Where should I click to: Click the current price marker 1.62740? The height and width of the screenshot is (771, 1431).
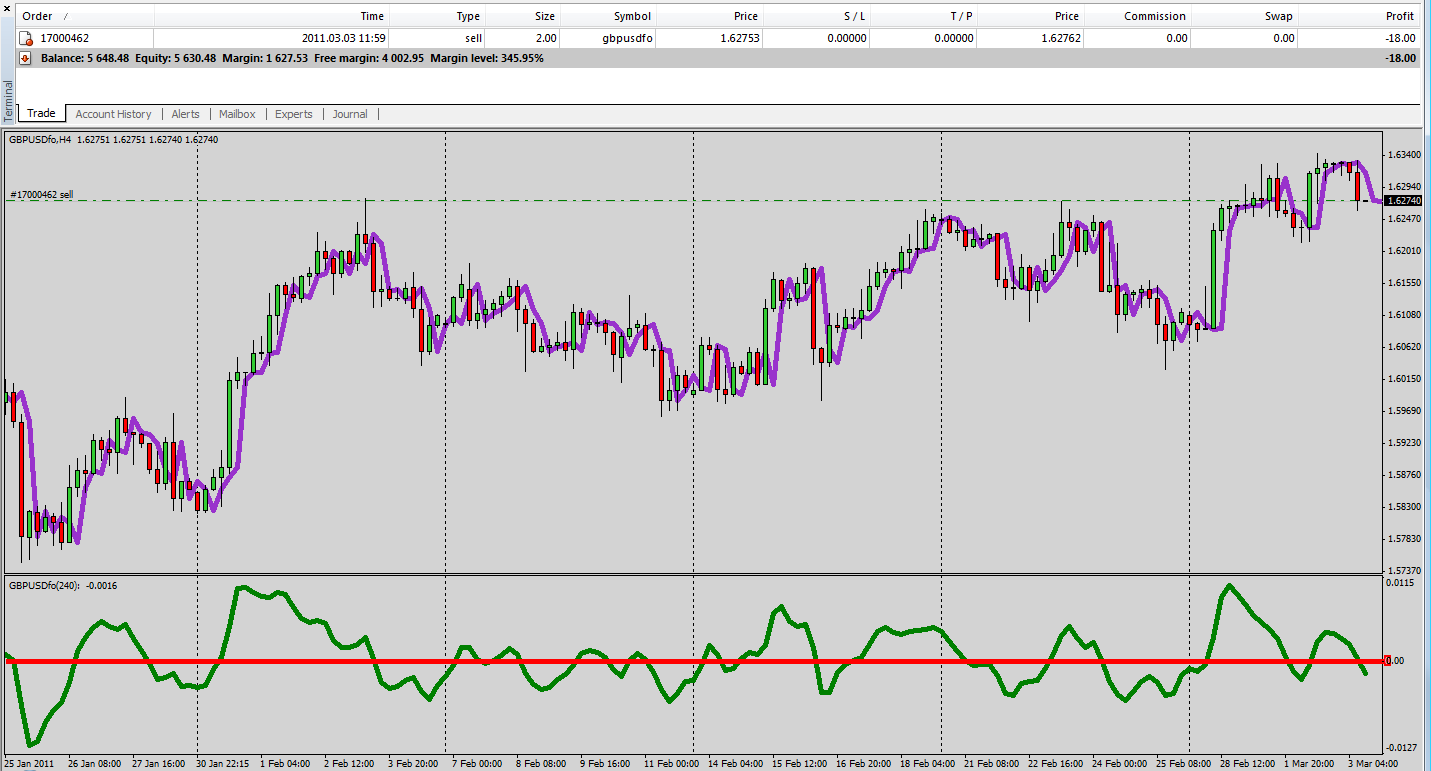tap(1404, 201)
